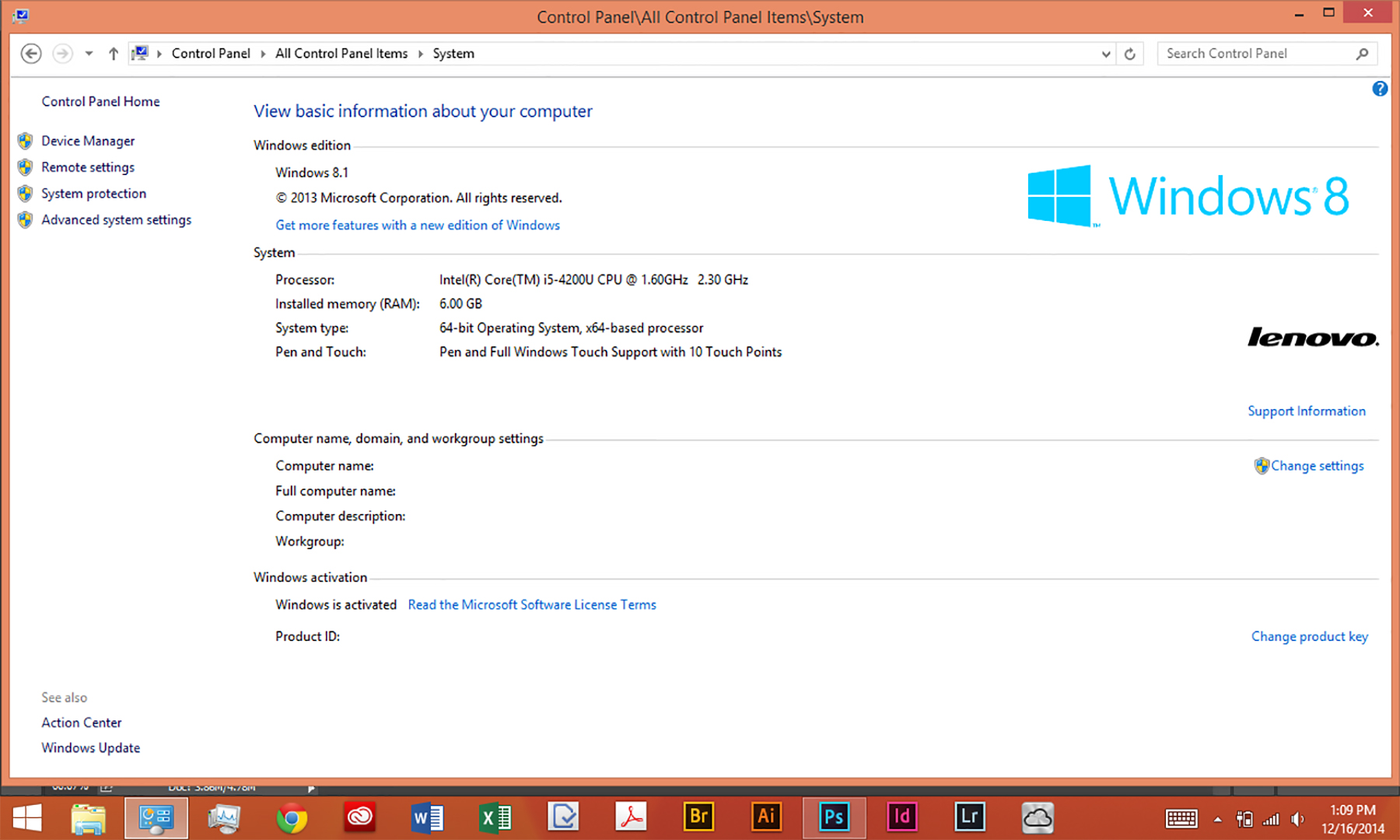Open the recent locations dropdown arrow
Image resolution: width=1400 pixels, height=840 pixels.
89,54
